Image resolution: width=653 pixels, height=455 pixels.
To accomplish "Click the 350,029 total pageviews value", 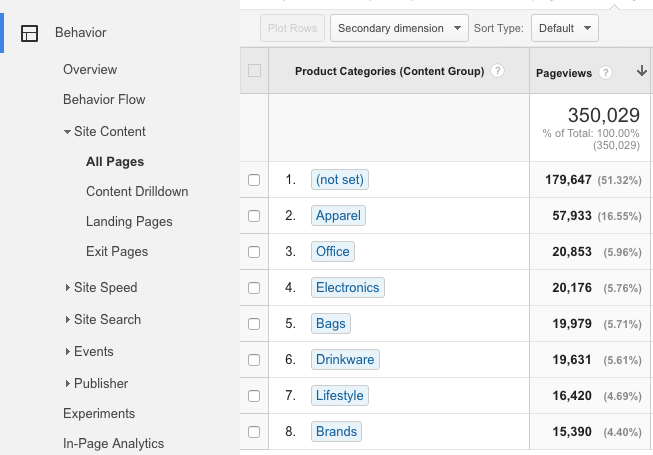I will (603, 115).
